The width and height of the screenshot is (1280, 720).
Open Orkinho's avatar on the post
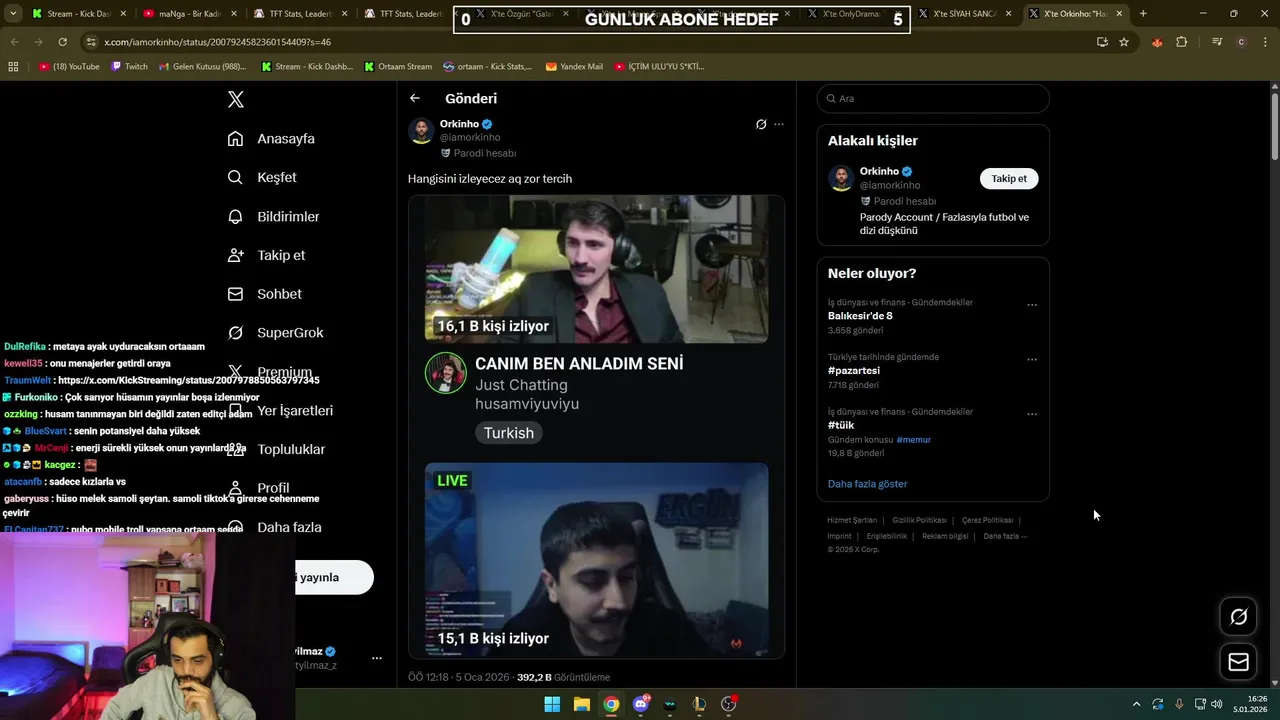pos(421,130)
